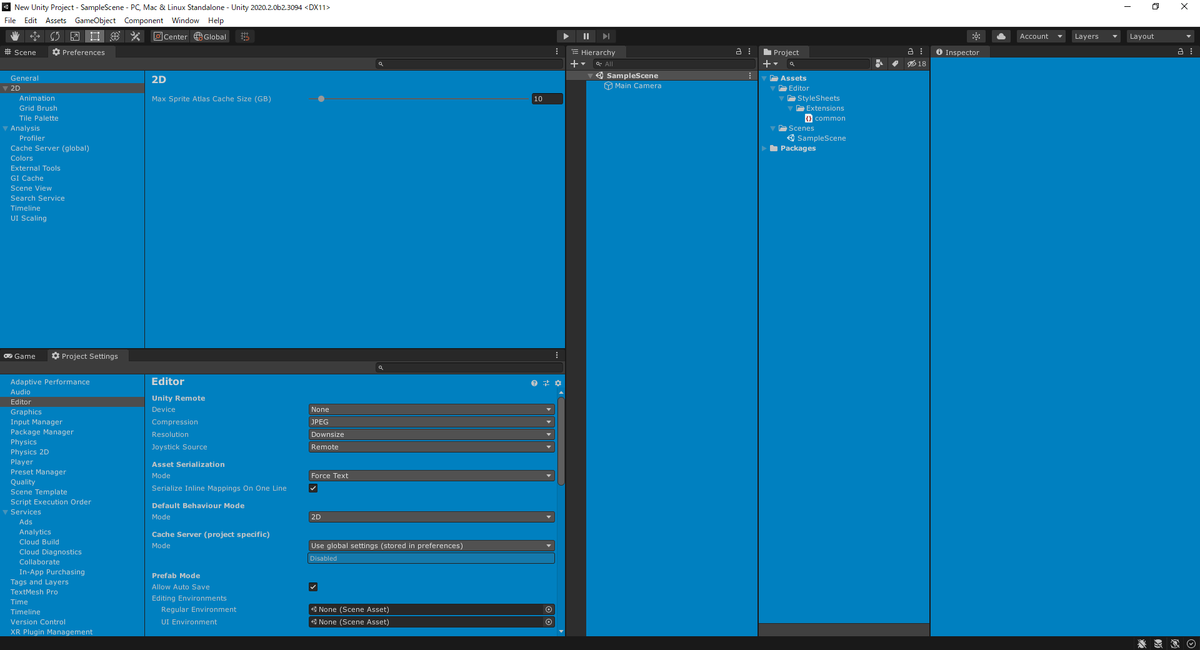
Task: Toggle Allow Auto Save checkbox
Action: point(313,587)
